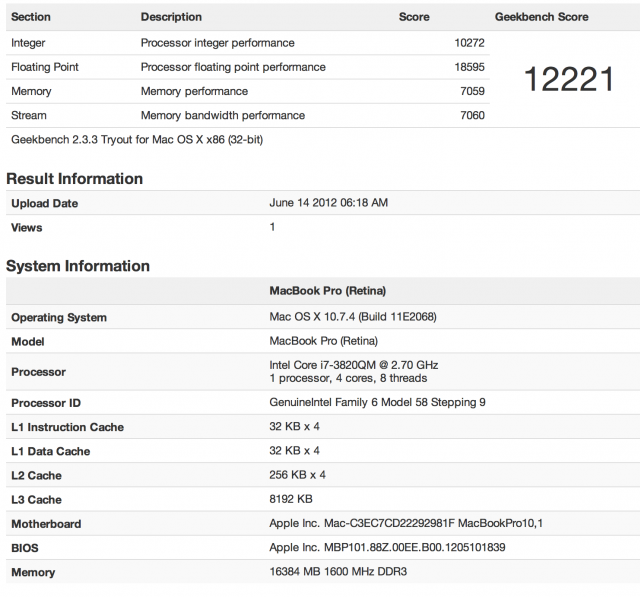The image size is (640, 597).
Task: Select the BIOS row label
Action: pyautogui.click(x=25, y=548)
